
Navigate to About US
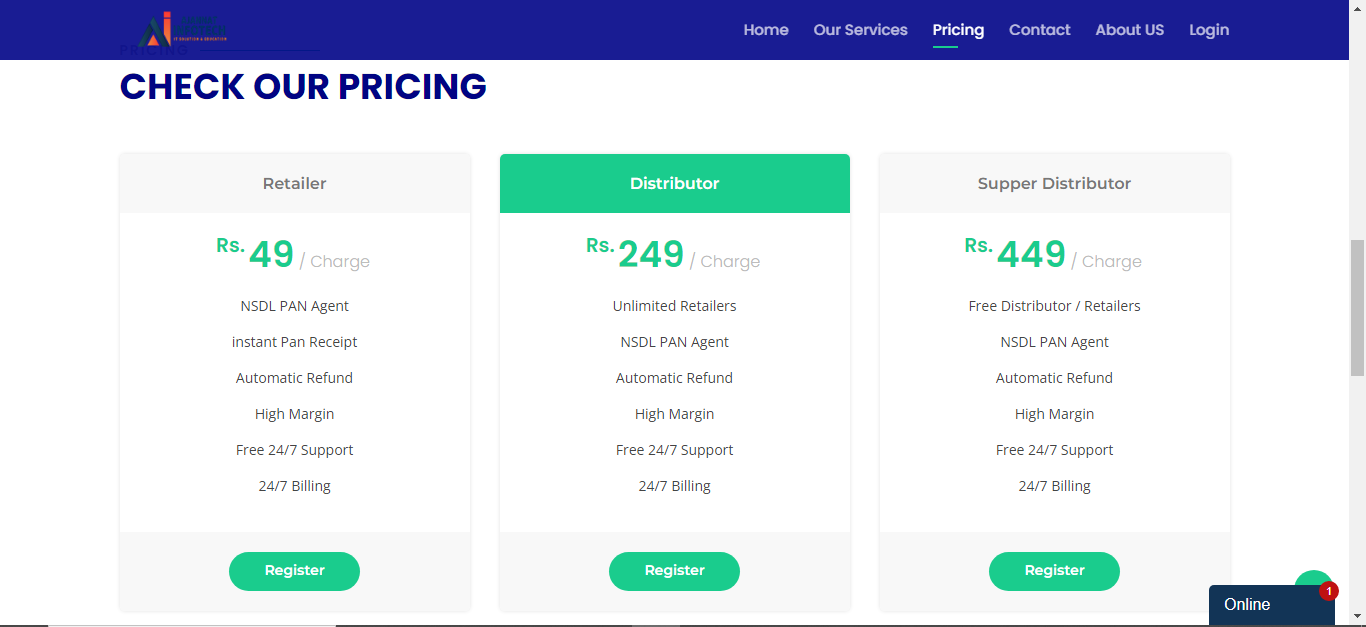click(1129, 30)
